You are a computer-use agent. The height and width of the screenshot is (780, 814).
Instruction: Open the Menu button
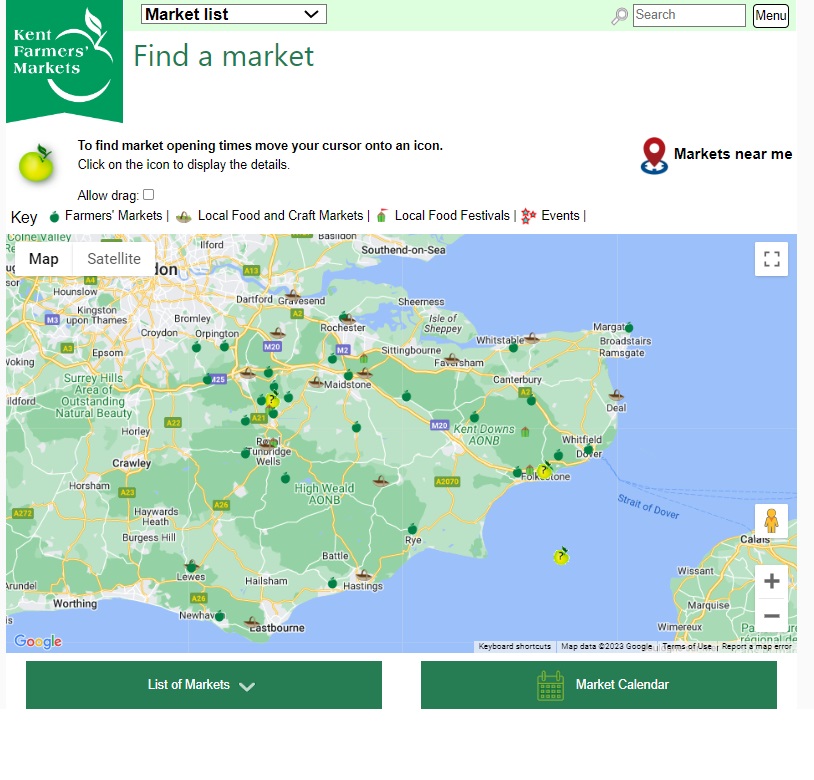pos(771,16)
